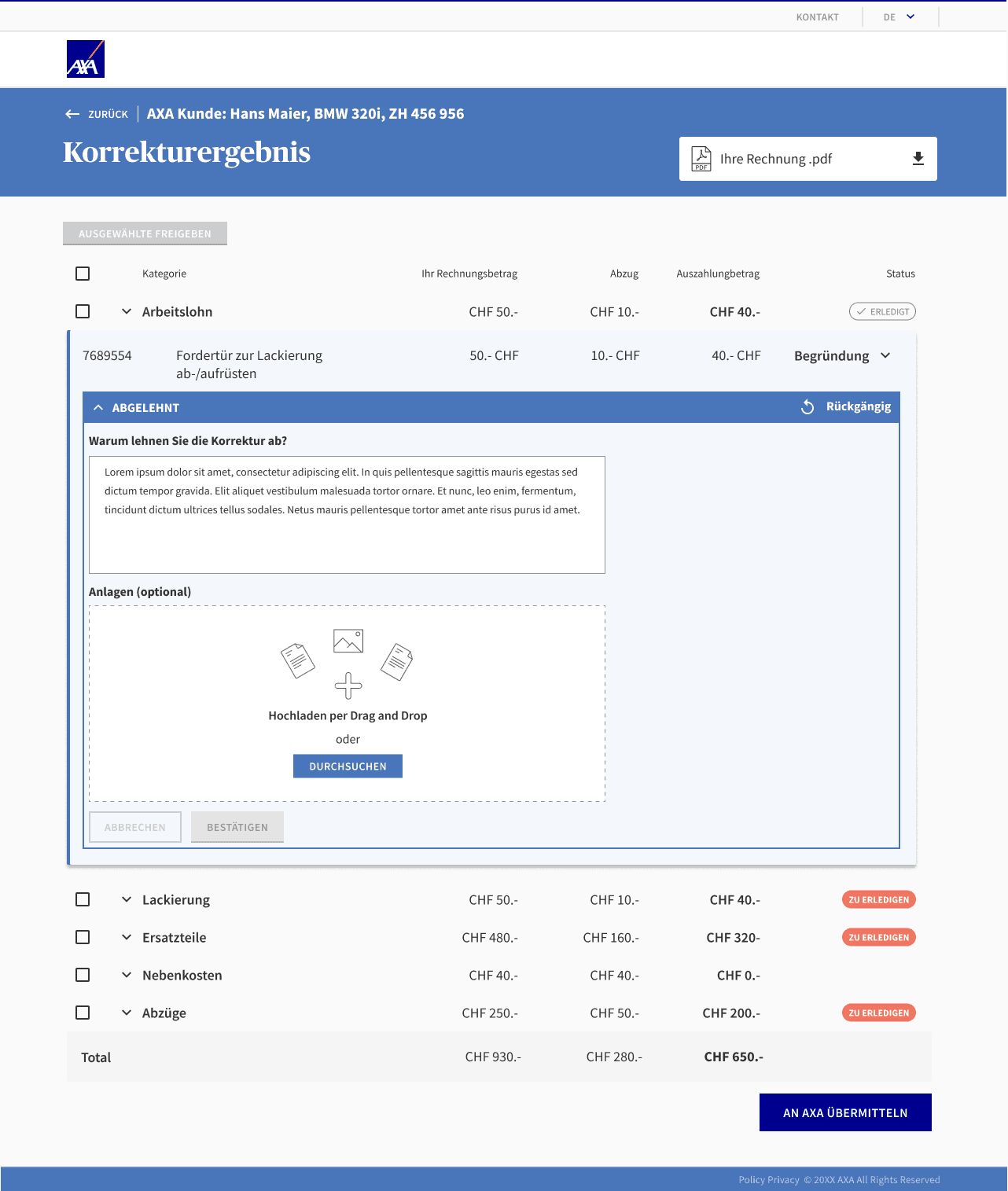Viewport: 1008px width, 1191px height.
Task: Click the ERLEDIGT status badge for Arbeitslohn
Action: [882, 312]
